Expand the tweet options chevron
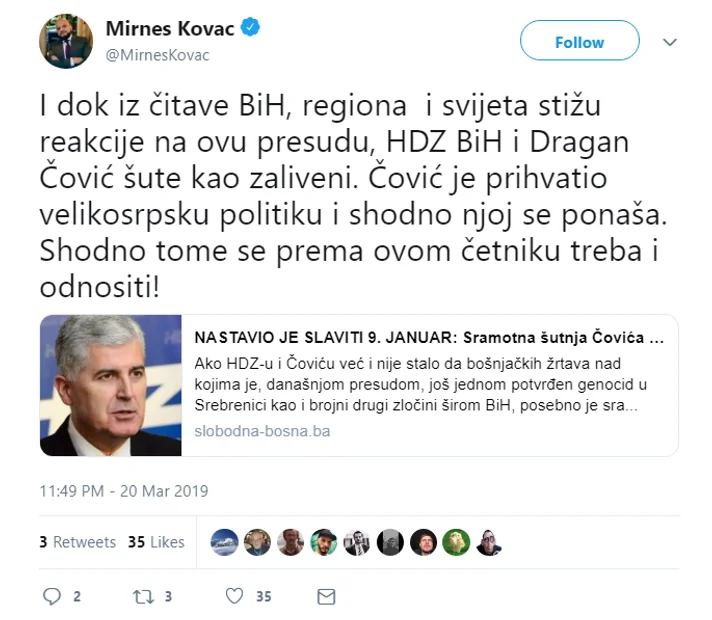This screenshot has width=712, height=620. [670, 42]
